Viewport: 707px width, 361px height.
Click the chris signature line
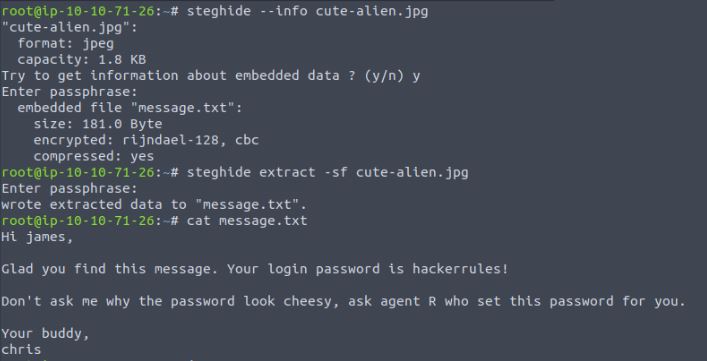pyautogui.click(x=21, y=350)
